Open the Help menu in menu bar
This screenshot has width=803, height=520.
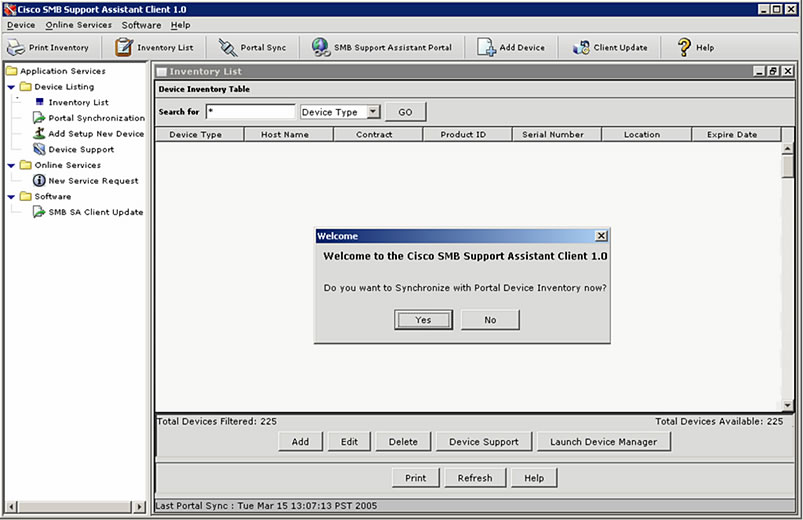180,25
